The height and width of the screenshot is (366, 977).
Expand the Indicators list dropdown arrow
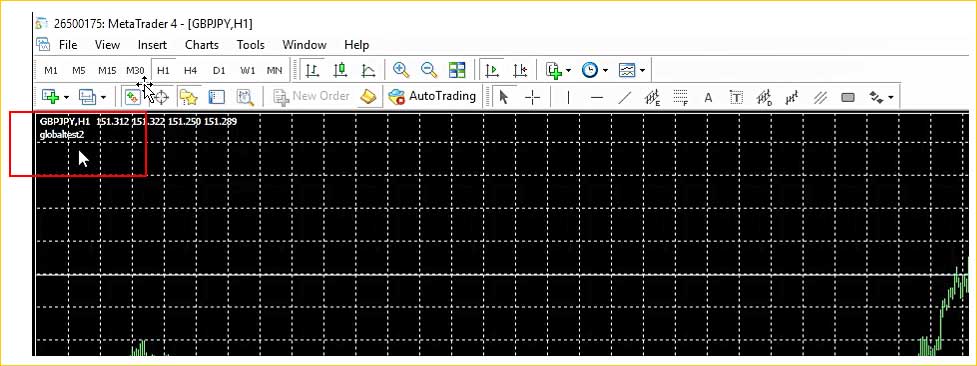(568, 71)
